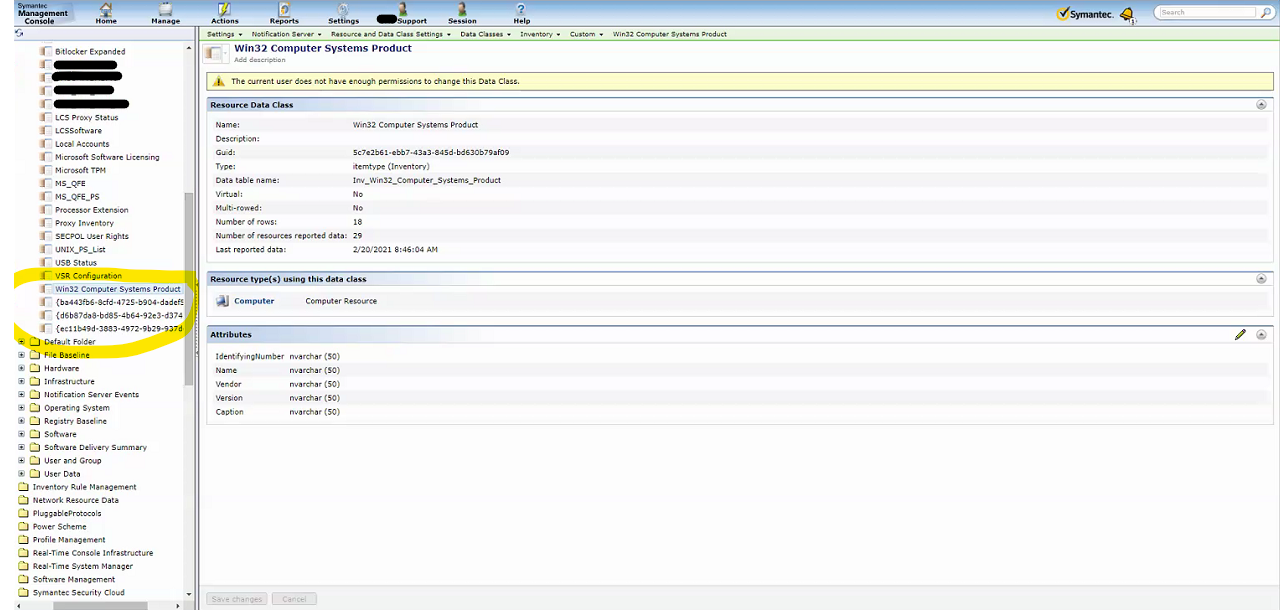
Task: Expand the User Data tree node
Action: point(21,474)
